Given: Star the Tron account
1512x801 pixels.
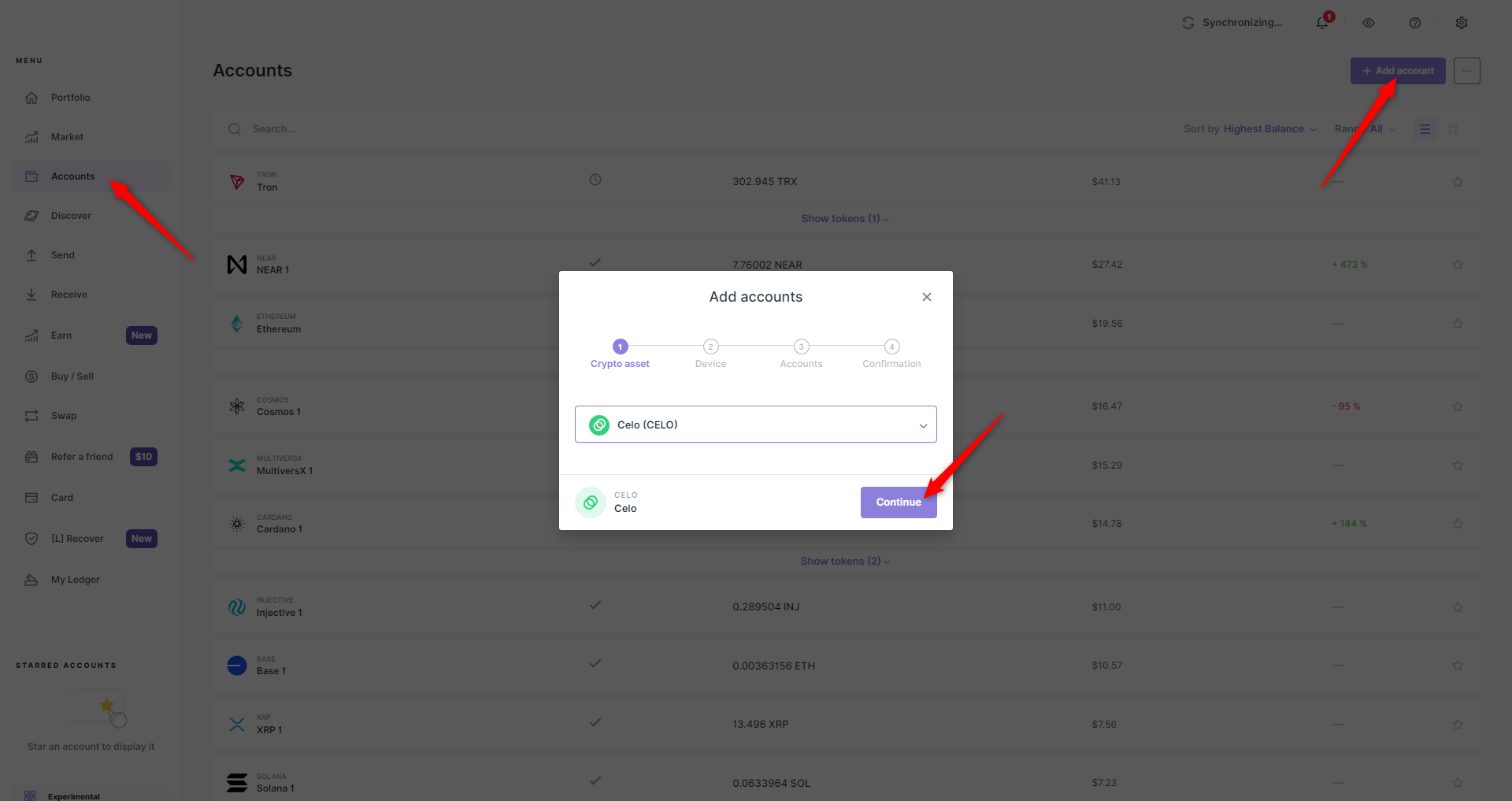Looking at the screenshot, I should coord(1458,182).
